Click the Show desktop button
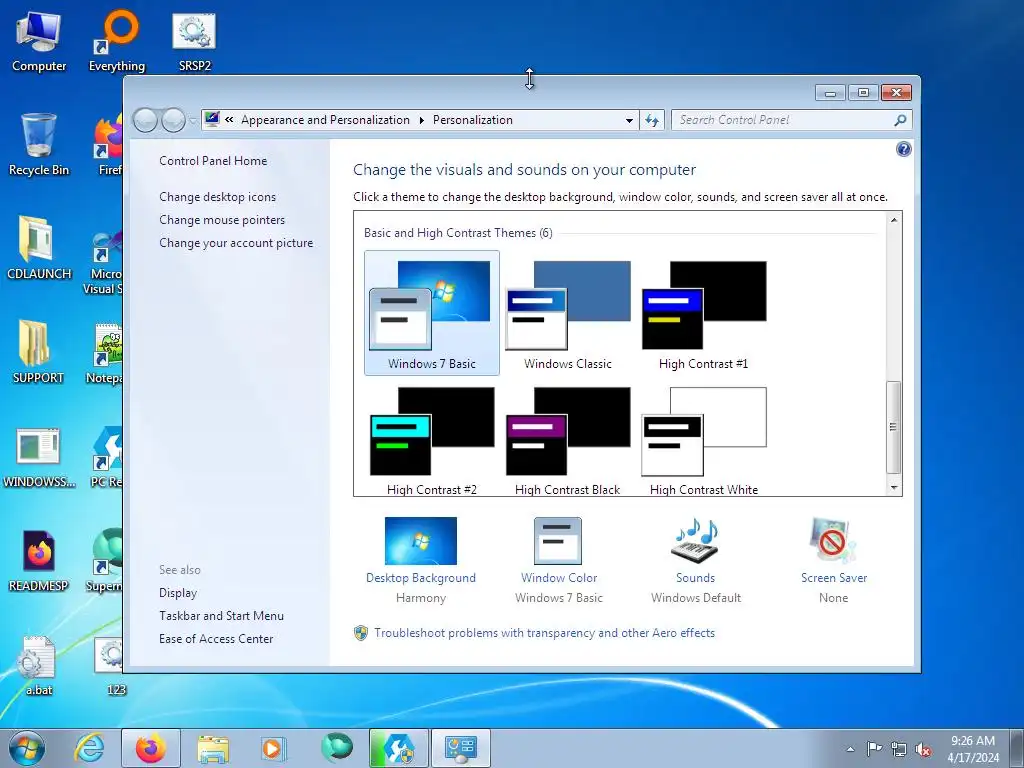 coord(1017,749)
